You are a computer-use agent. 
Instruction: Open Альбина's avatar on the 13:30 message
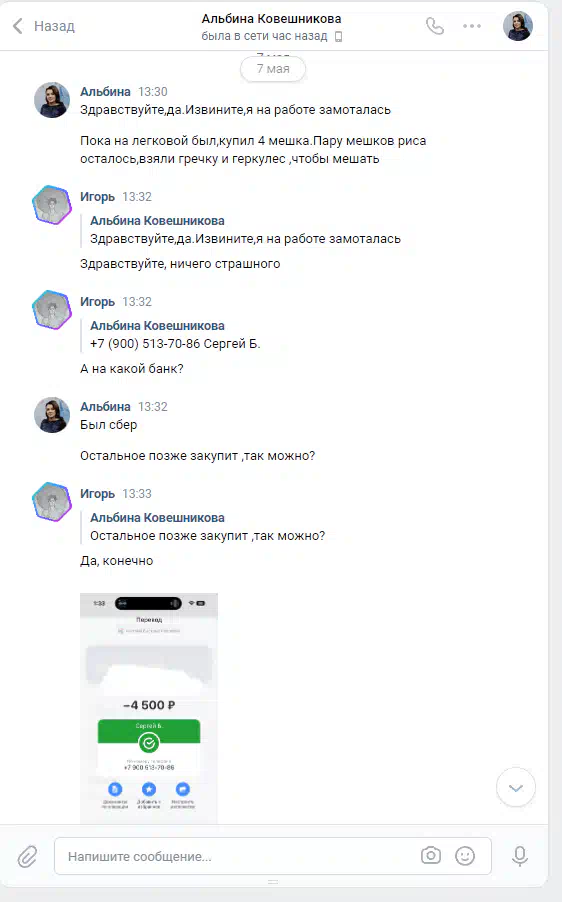click(x=52, y=100)
